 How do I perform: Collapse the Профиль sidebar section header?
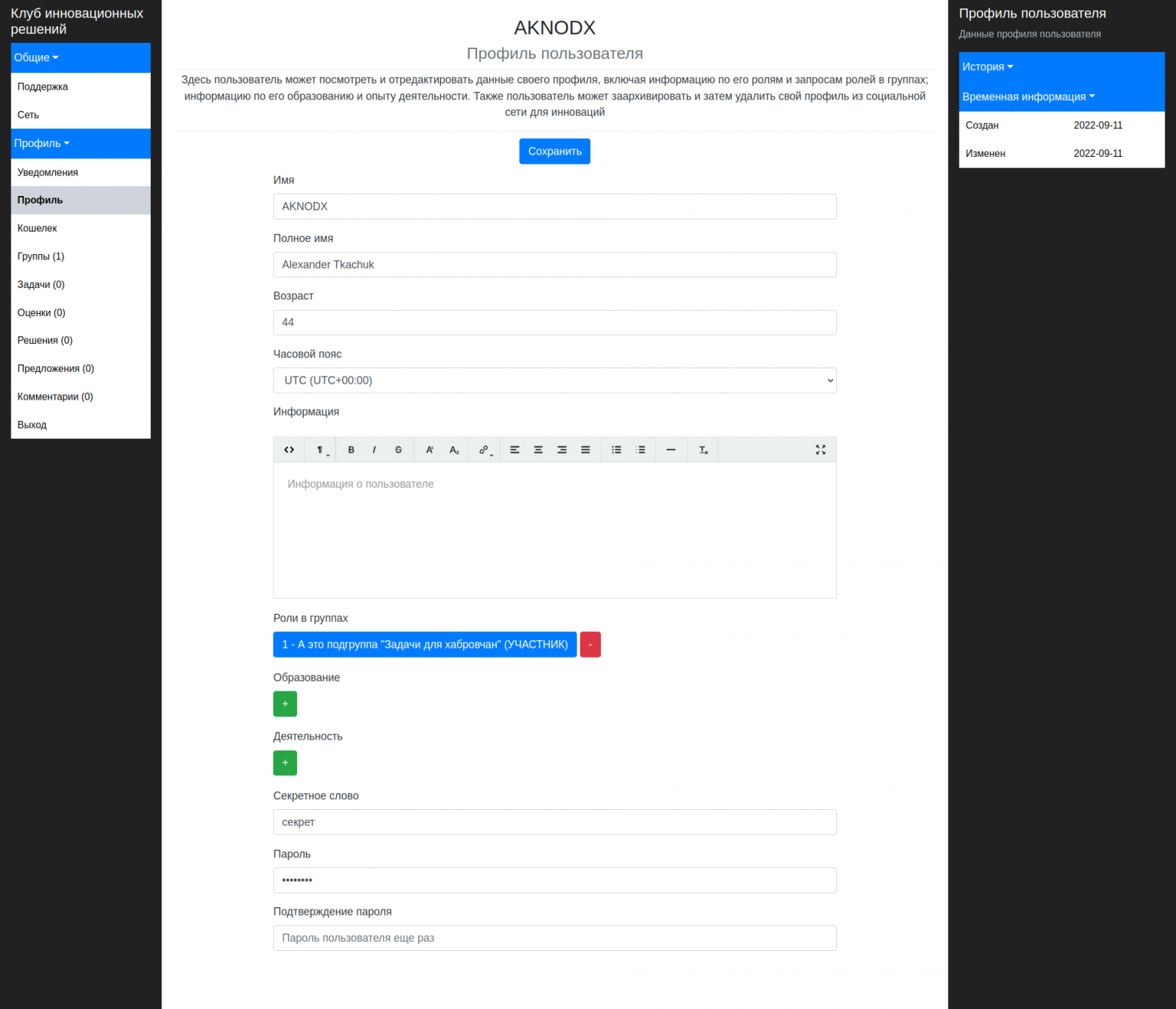click(x=81, y=144)
